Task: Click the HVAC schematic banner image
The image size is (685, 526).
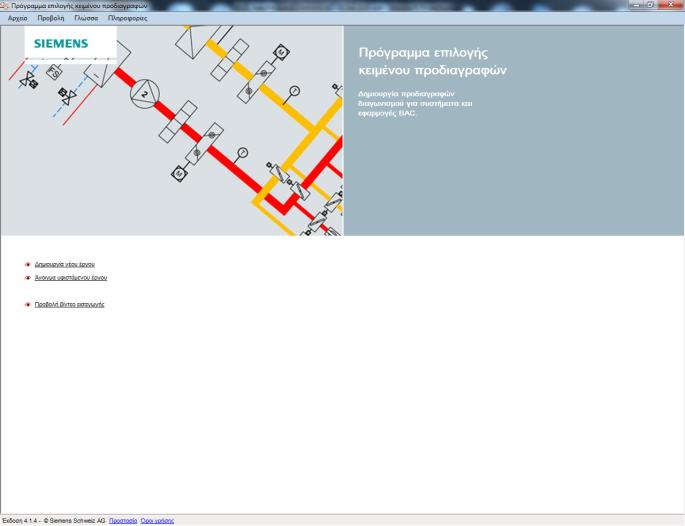Action: tap(172, 131)
